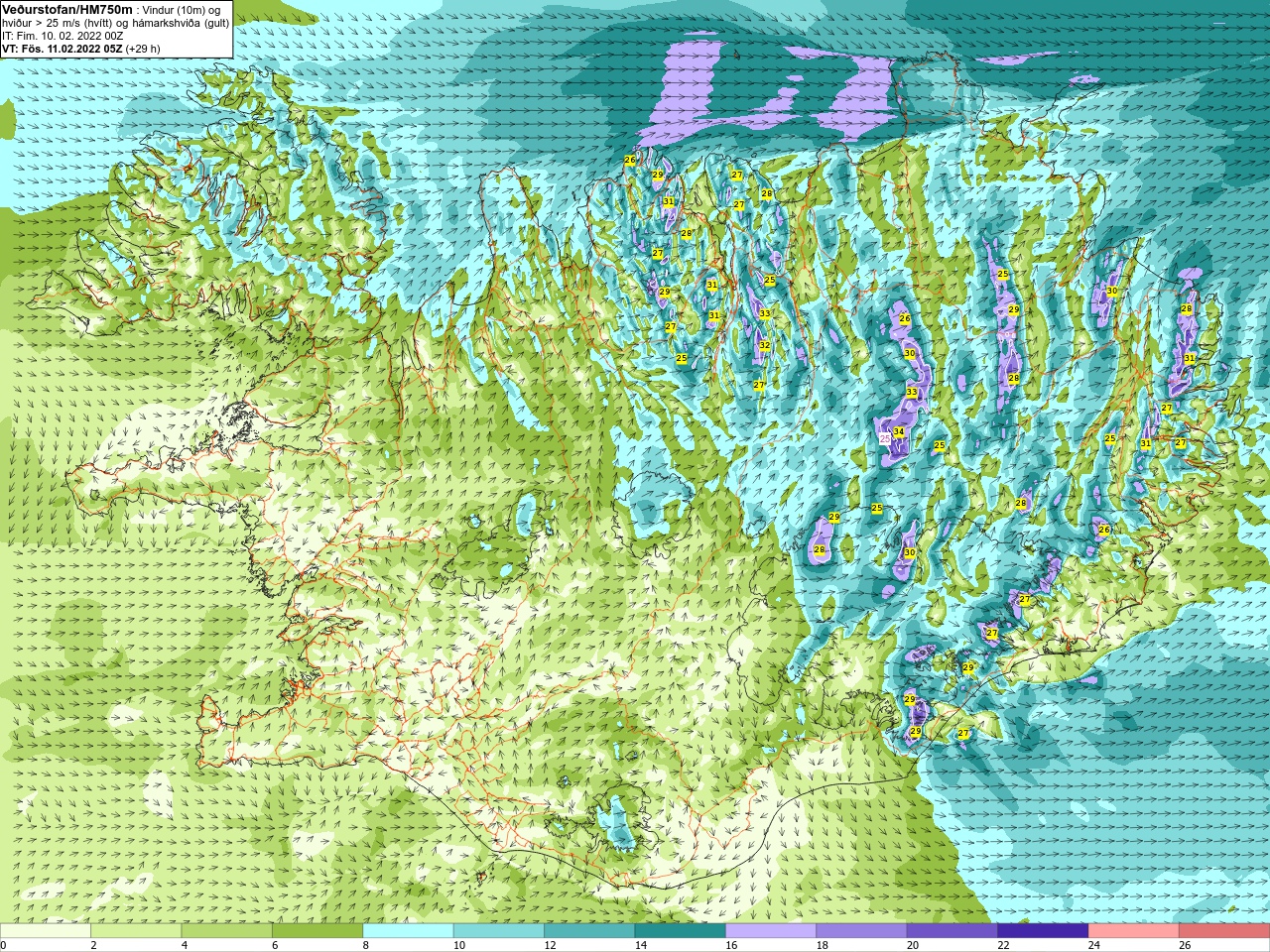This screenshot has height=952, width=1270.
Task: Choose the 12–14 m/s teal legend swatch
Action: click(x=589, y=931)
